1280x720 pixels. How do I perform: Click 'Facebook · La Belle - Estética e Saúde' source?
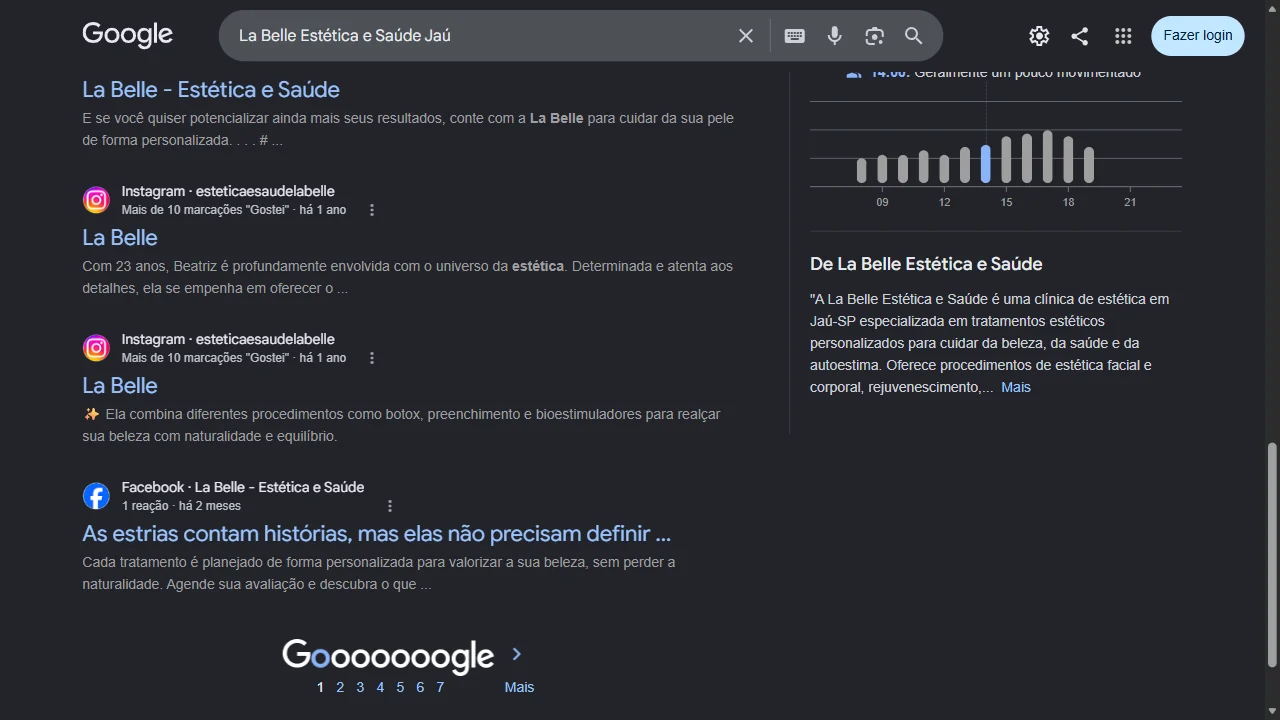click(243, 487)
